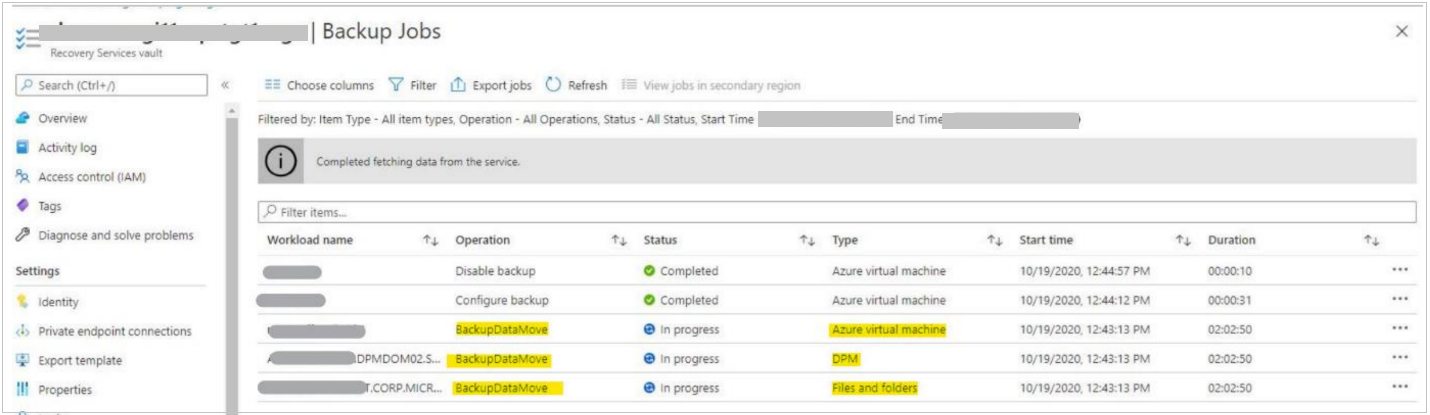Click the Properties bars icon
Image resolution: width=1430 pixels, height=415 pixels.
(23, 390)
